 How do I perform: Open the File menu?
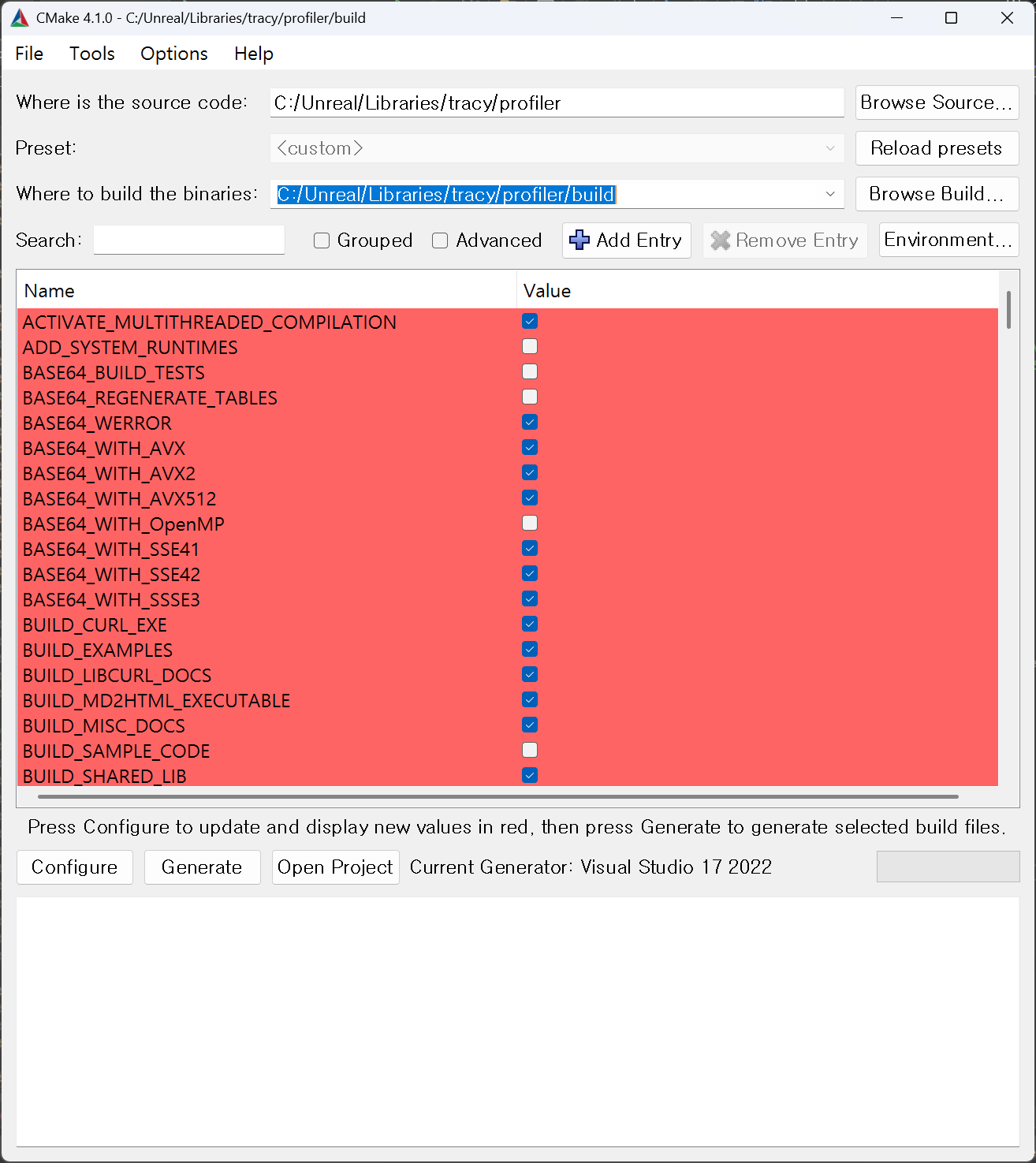tap(29, 54)
